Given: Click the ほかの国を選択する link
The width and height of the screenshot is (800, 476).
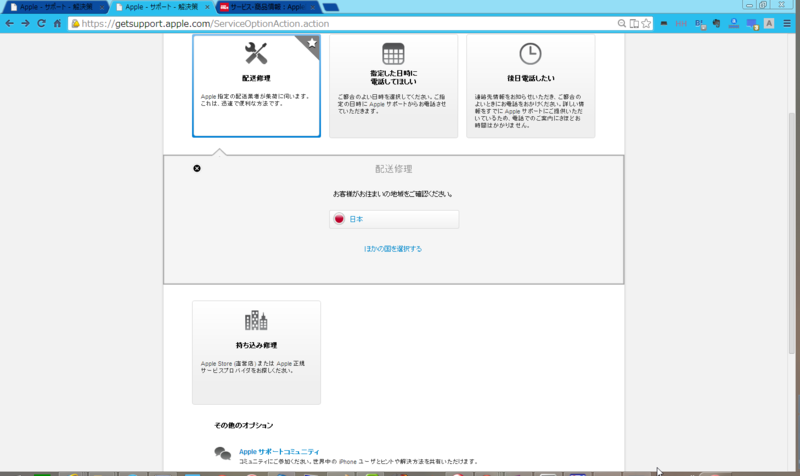Looking at the screenshot, I should click(393, 249).
